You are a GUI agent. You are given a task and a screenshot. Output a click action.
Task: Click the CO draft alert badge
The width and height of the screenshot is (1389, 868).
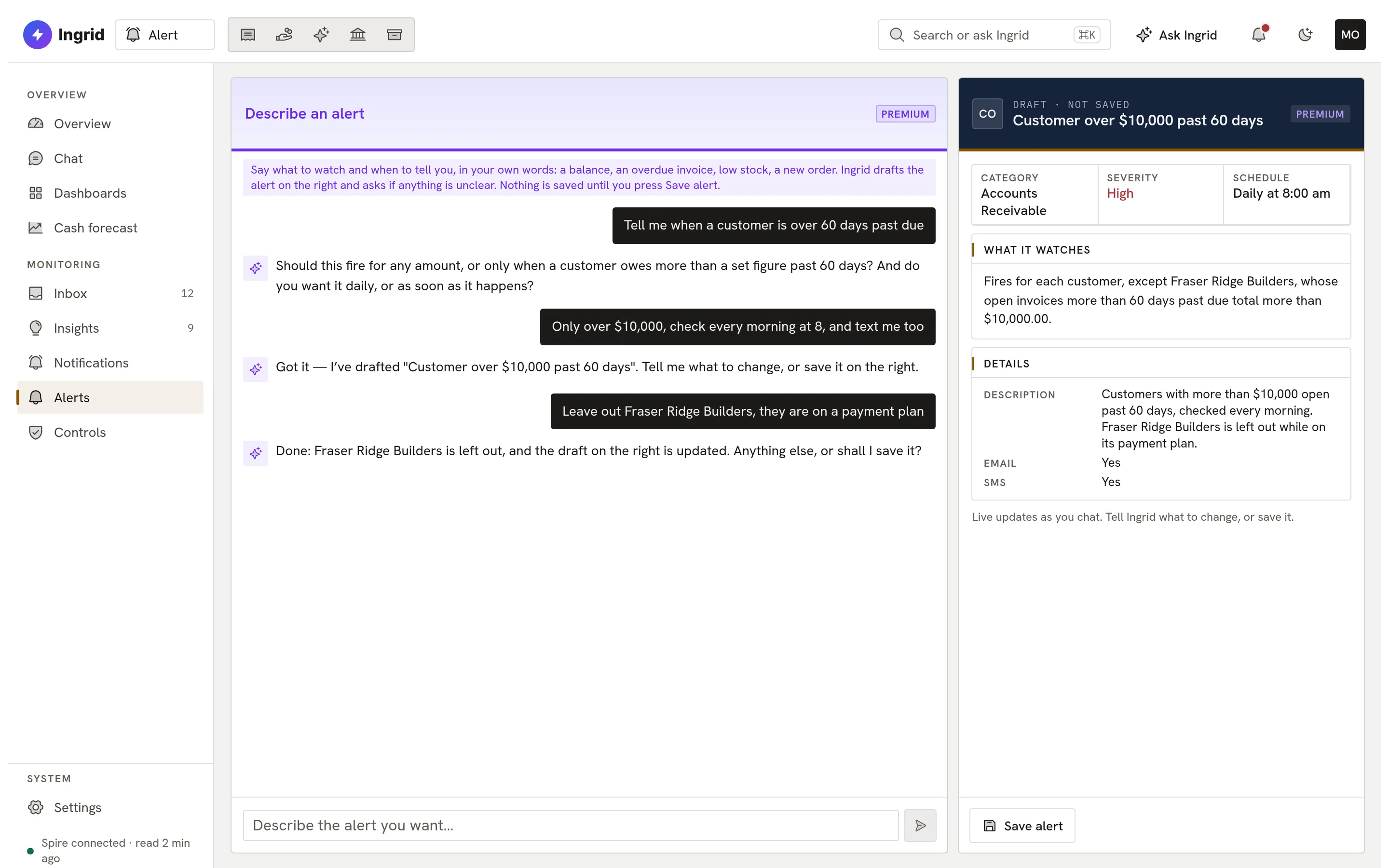[987, 114]
